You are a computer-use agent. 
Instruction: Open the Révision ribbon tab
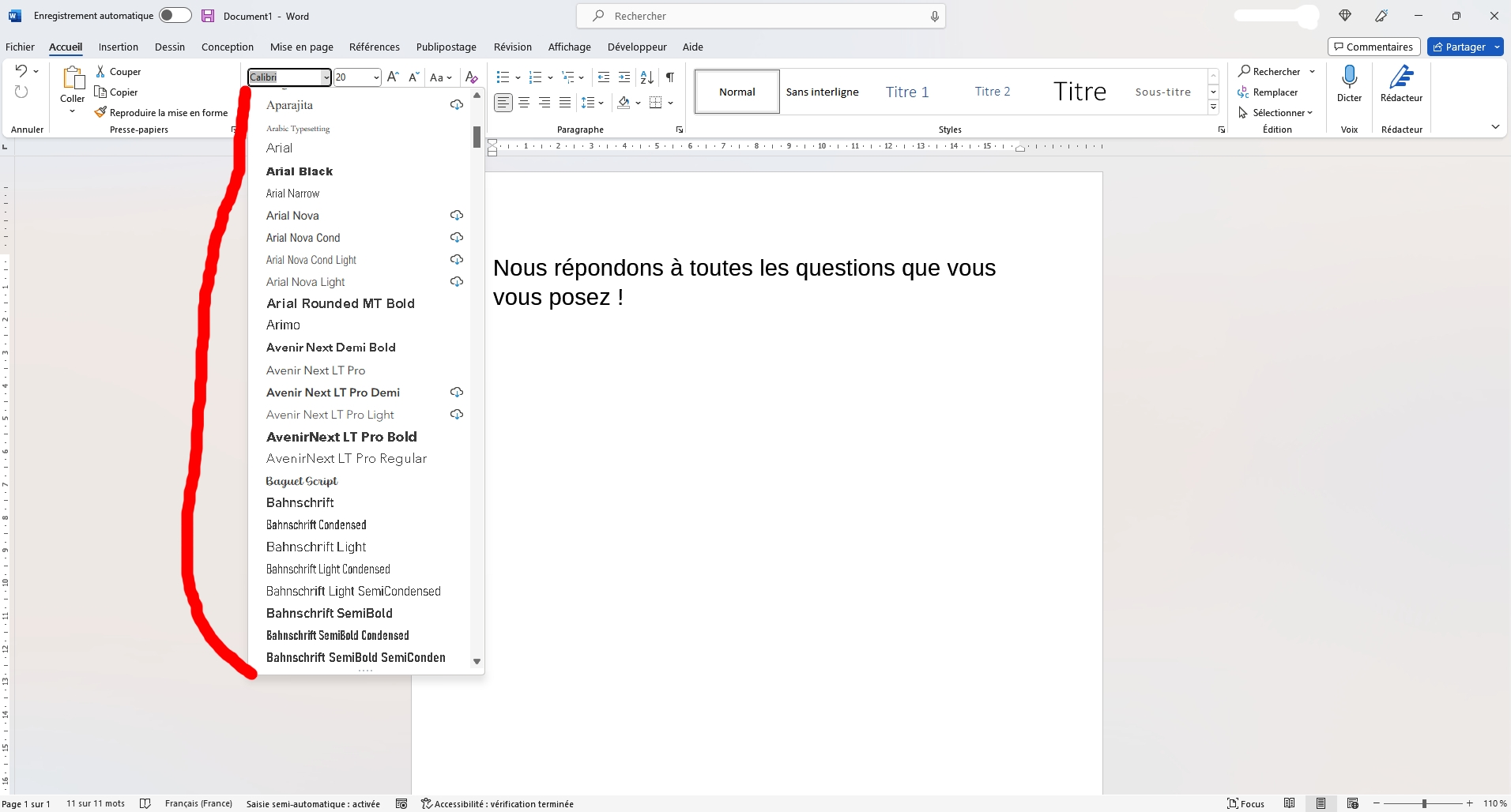coord(512,47)
